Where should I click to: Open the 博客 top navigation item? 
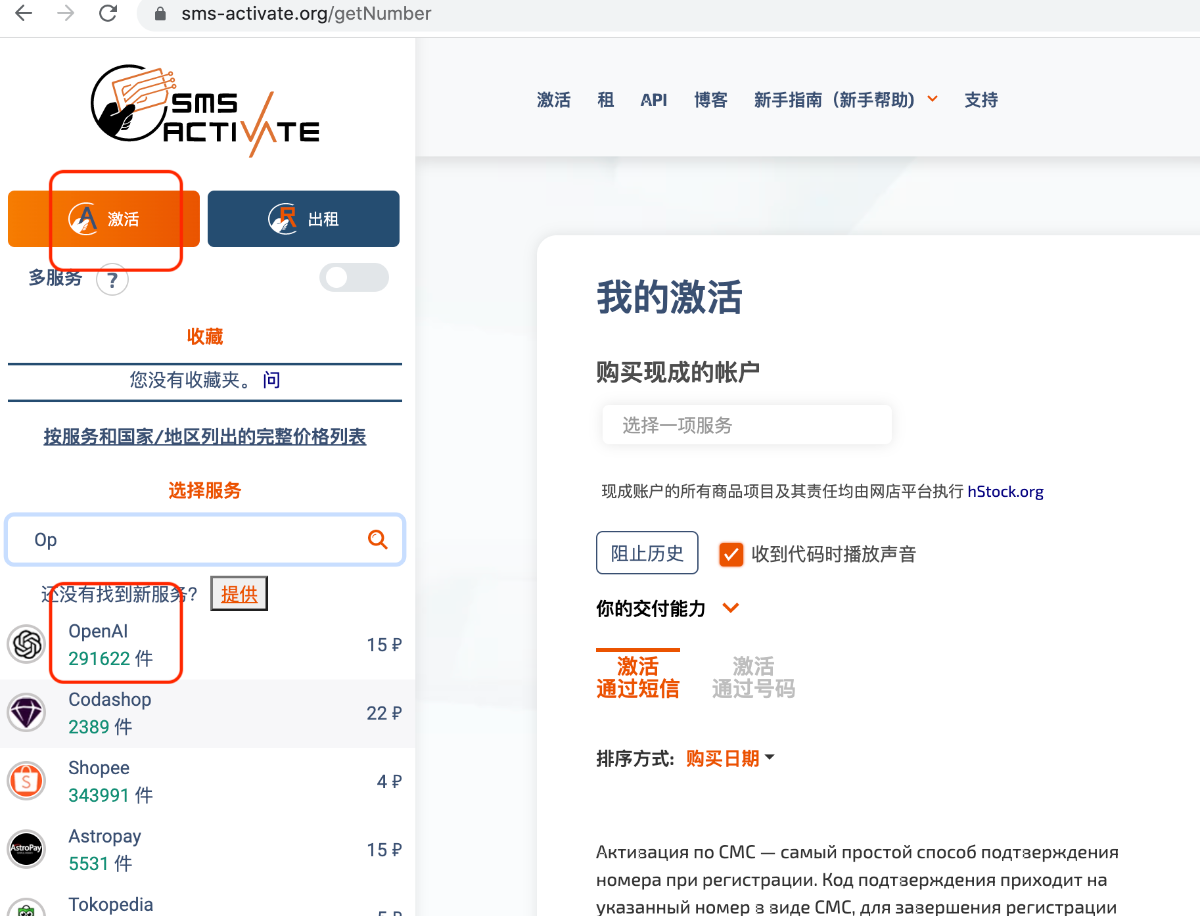[711, 100]
